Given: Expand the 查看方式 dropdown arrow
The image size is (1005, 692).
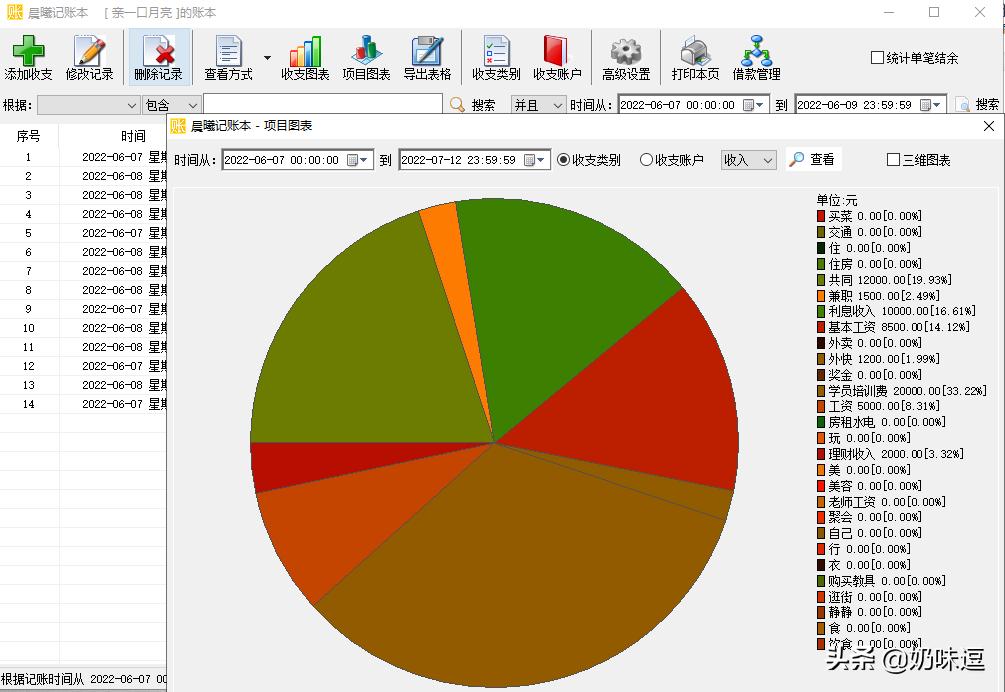Looking at the screenshot, I should click(x=267, y=58).
